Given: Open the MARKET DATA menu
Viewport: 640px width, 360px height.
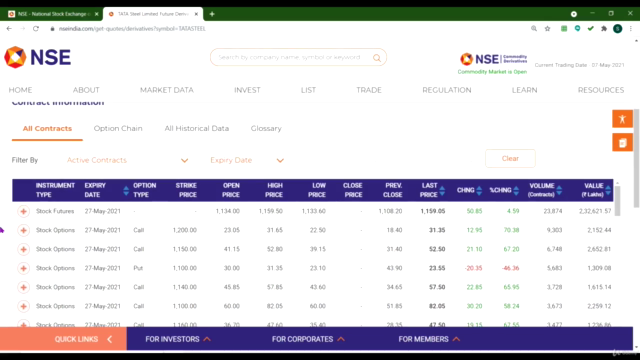Looking at the screenshot, I should pyautogui.click(x=167, y=90).
